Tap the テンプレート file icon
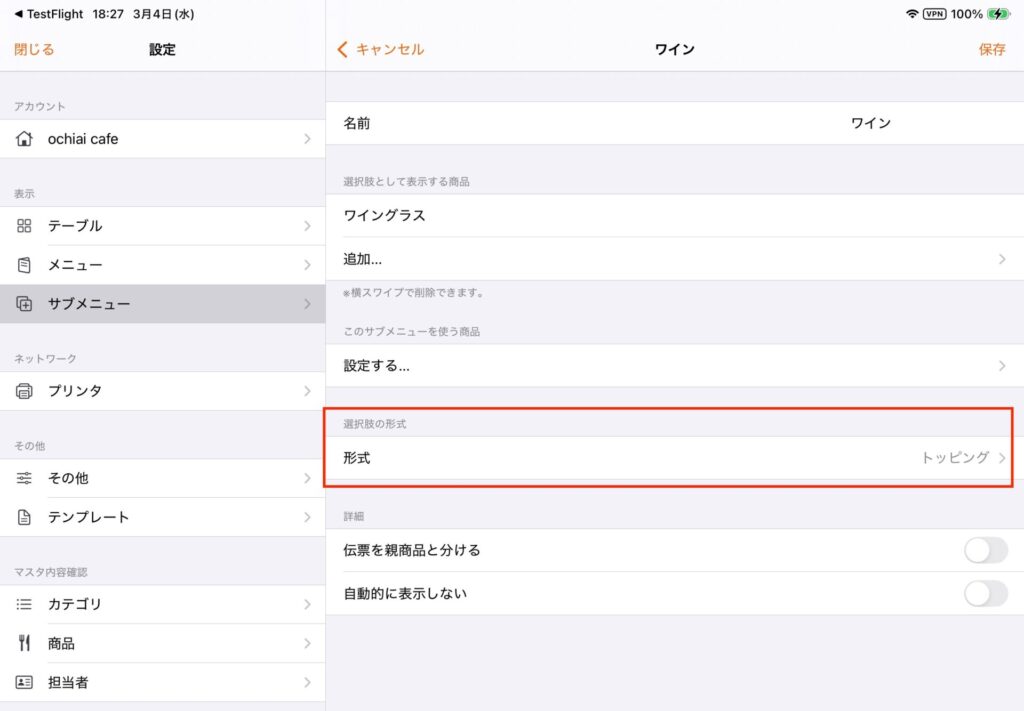 click(x=25, y=517)
